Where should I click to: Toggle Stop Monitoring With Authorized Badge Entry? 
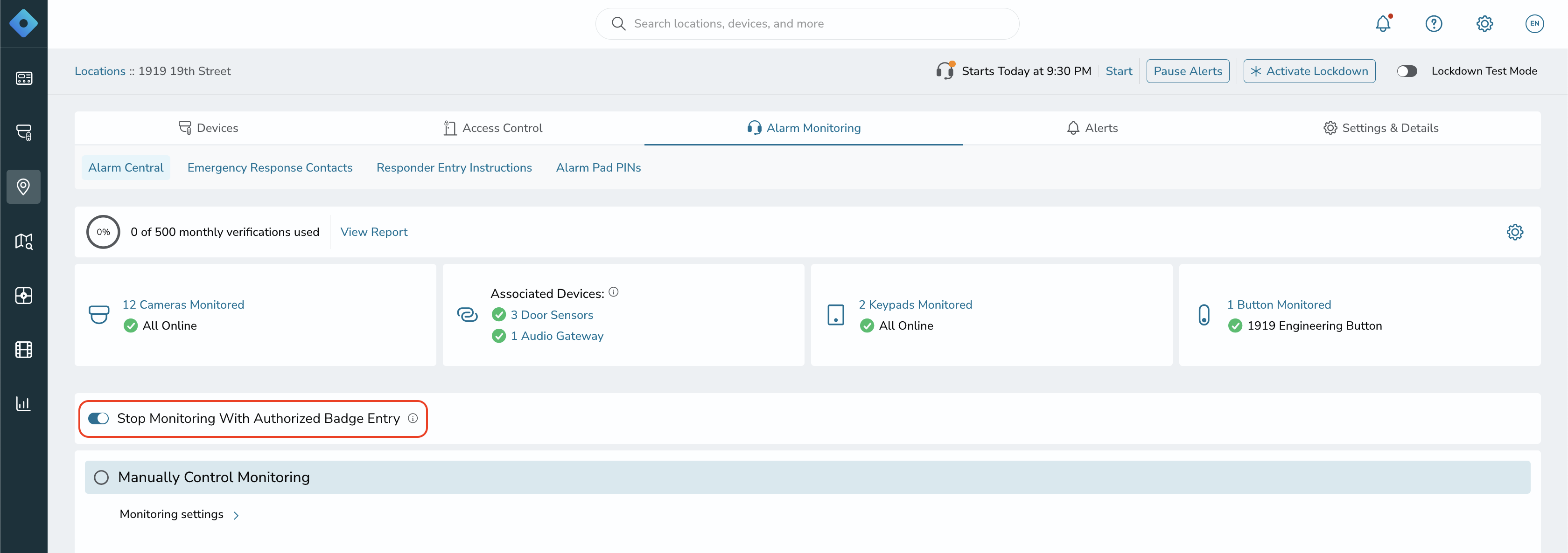coord(98,419)
